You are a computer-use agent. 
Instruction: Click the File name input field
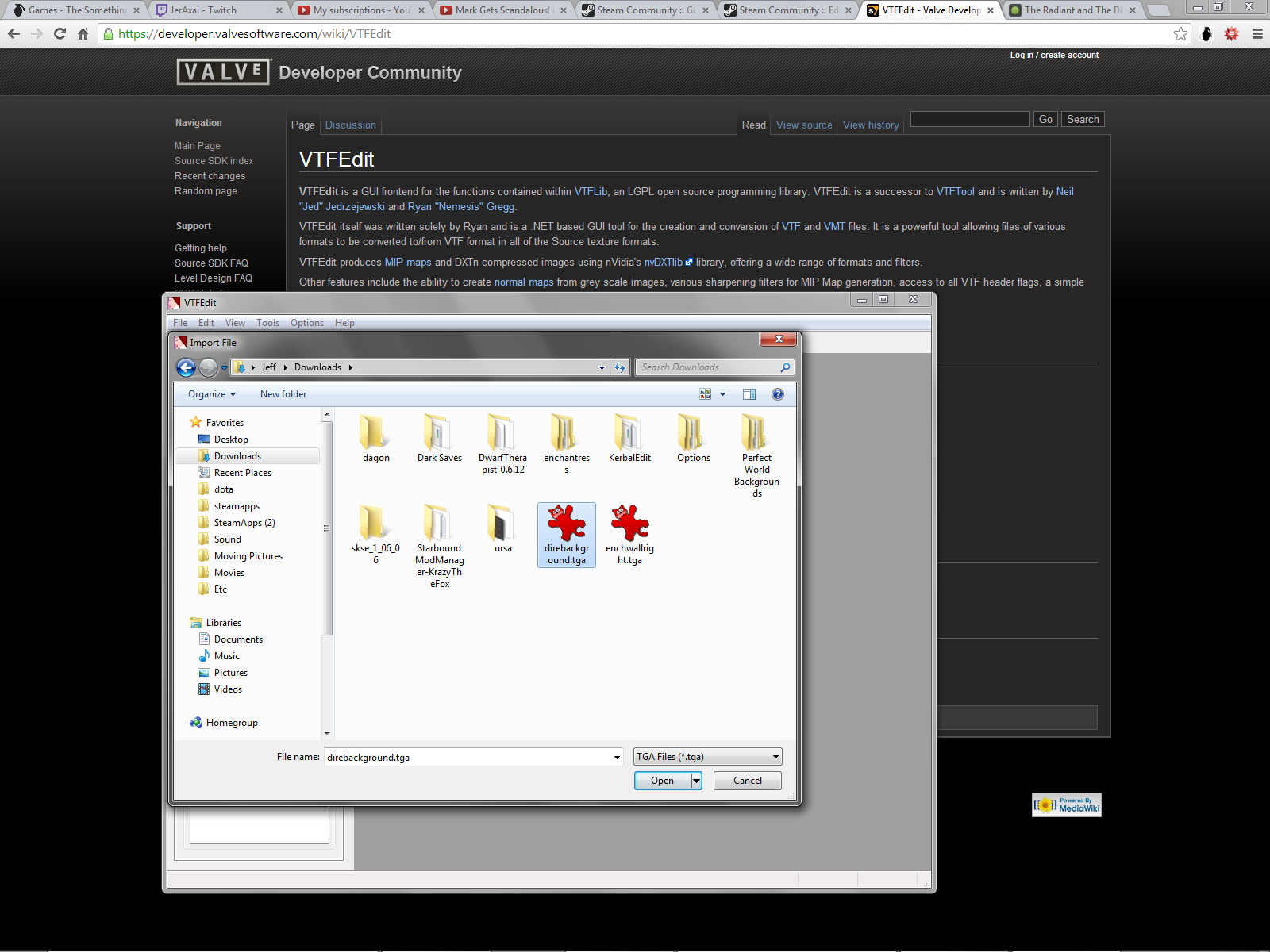coord(468,758)
